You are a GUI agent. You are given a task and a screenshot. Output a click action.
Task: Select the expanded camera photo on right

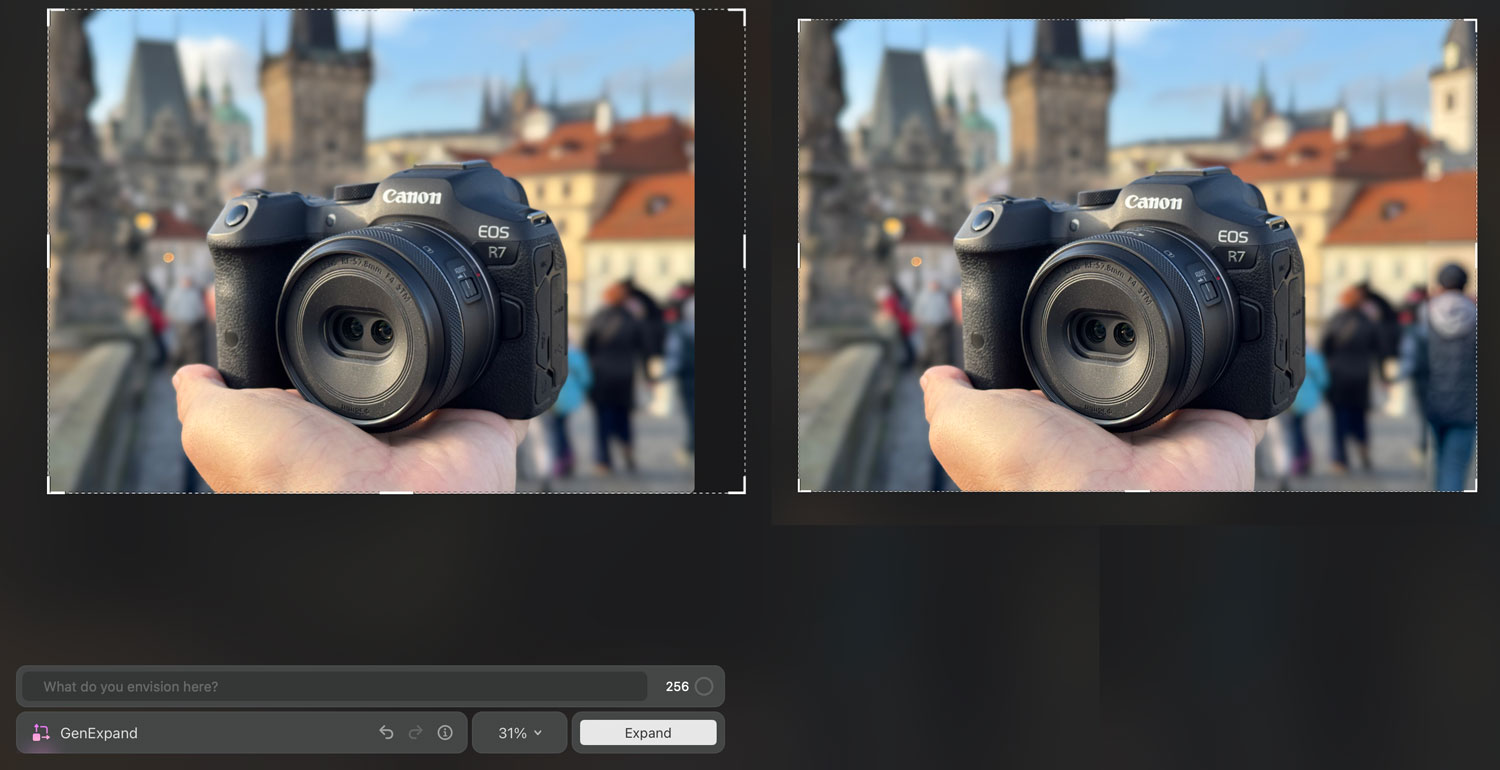(1137, 255)
